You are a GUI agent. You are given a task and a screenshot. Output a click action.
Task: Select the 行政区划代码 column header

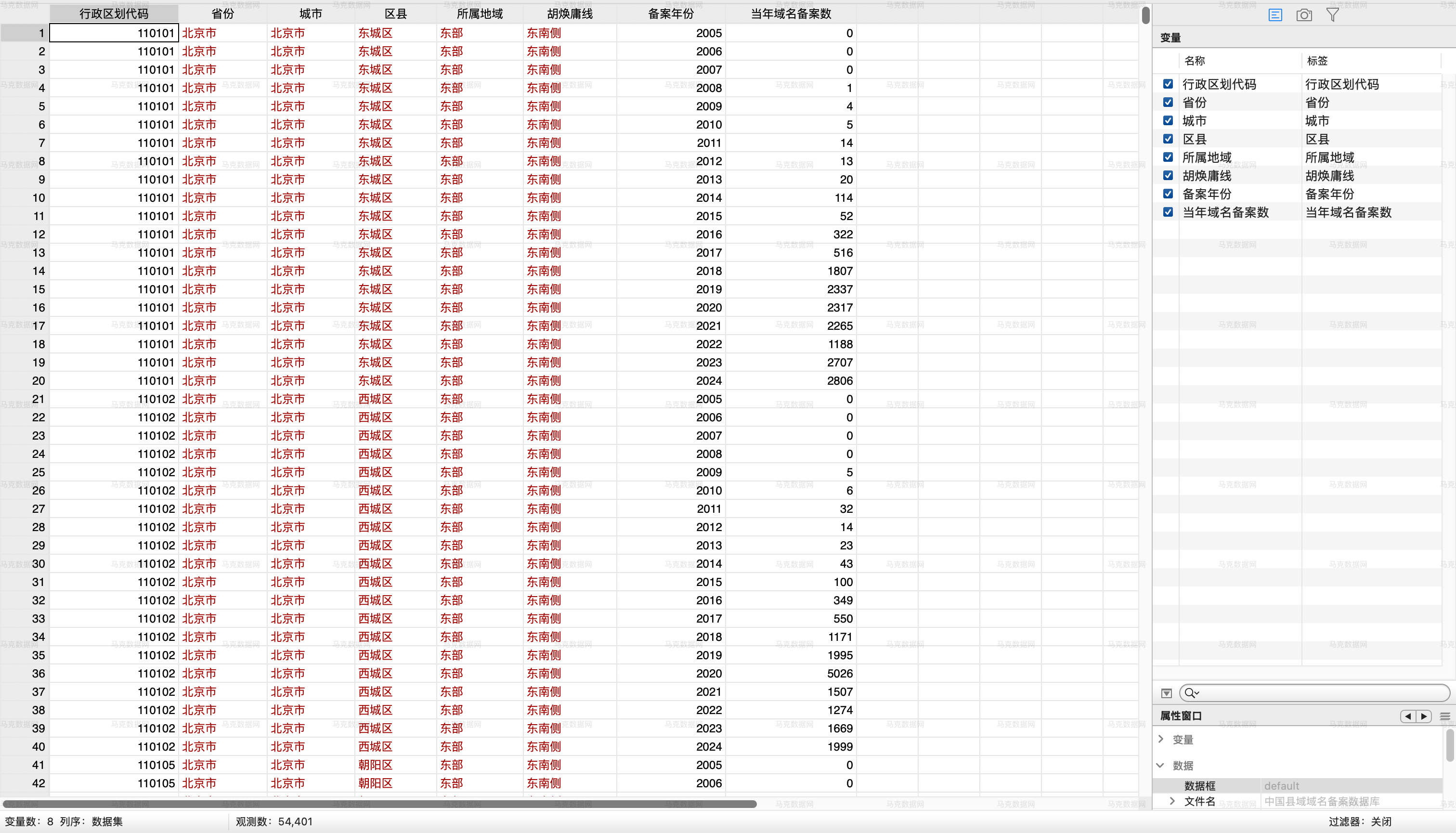114,14
